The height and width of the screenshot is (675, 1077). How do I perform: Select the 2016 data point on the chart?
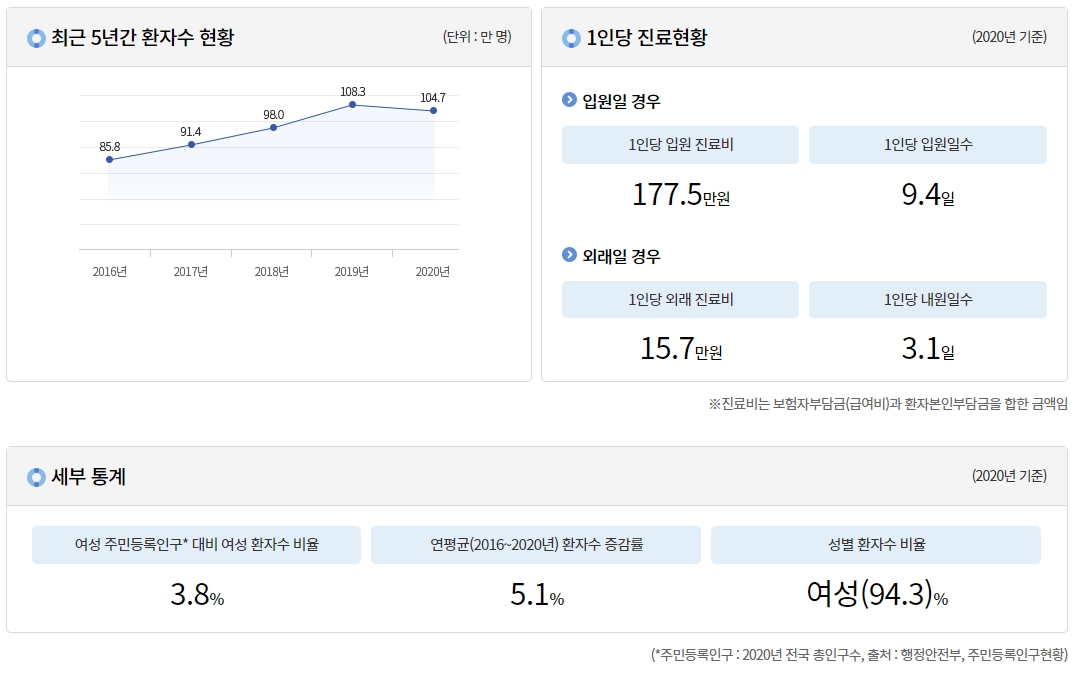[x=109, y=159]
